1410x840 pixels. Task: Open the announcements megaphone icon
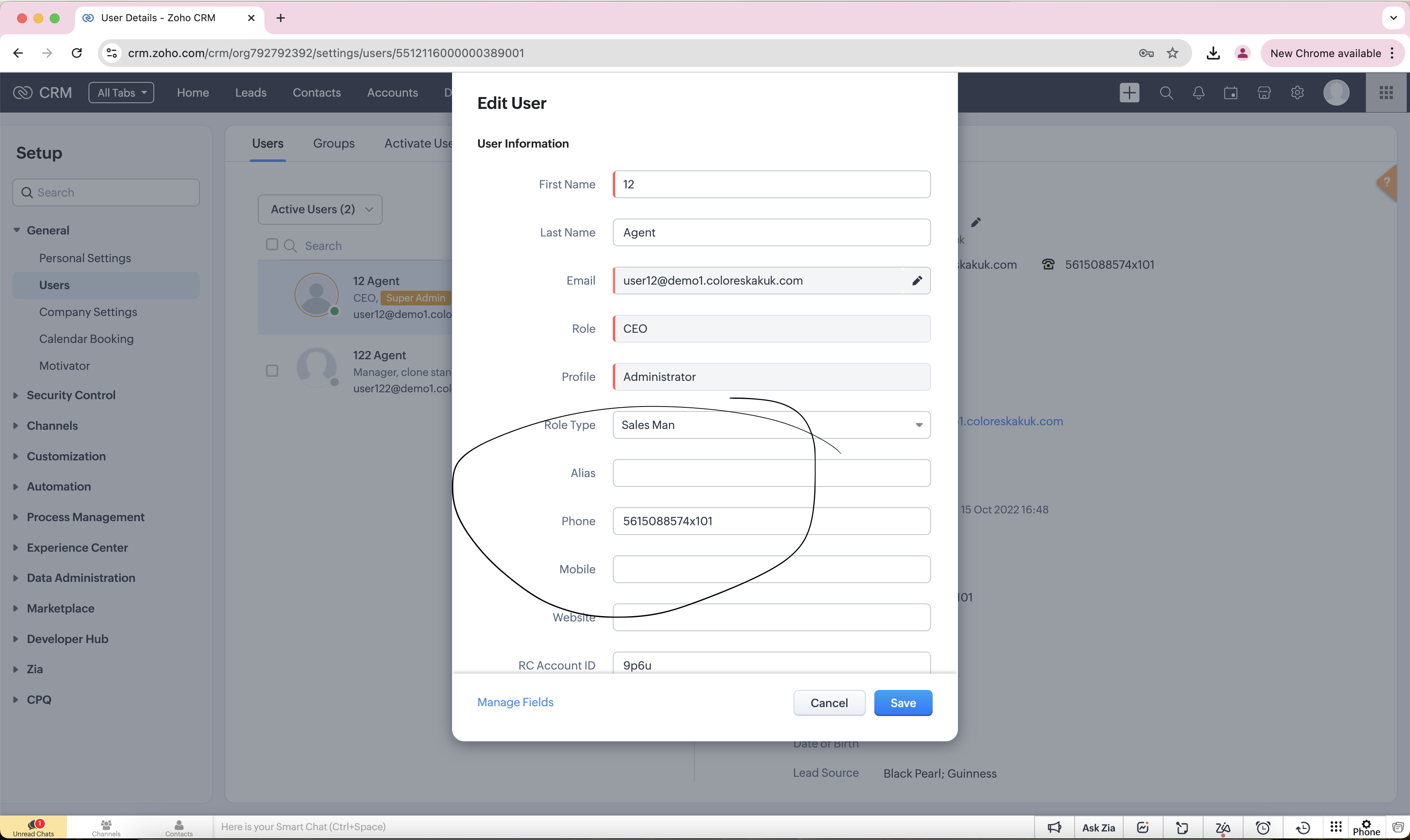pos(1054,827)
